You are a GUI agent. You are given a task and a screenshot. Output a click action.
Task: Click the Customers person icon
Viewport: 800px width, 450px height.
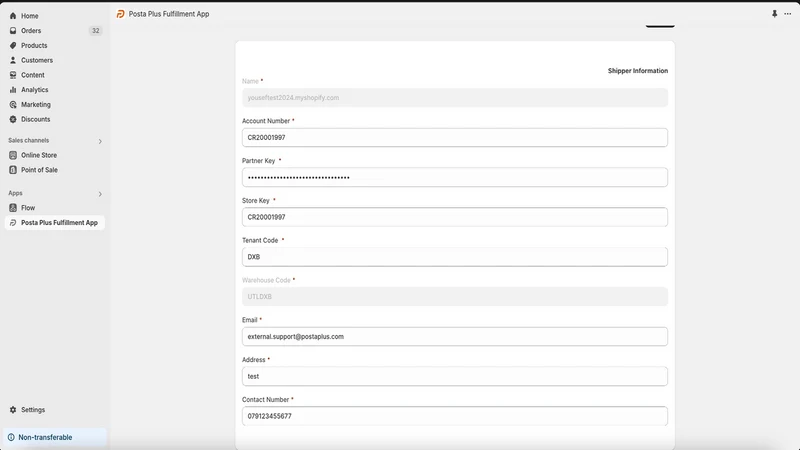[x=13, y=60]
